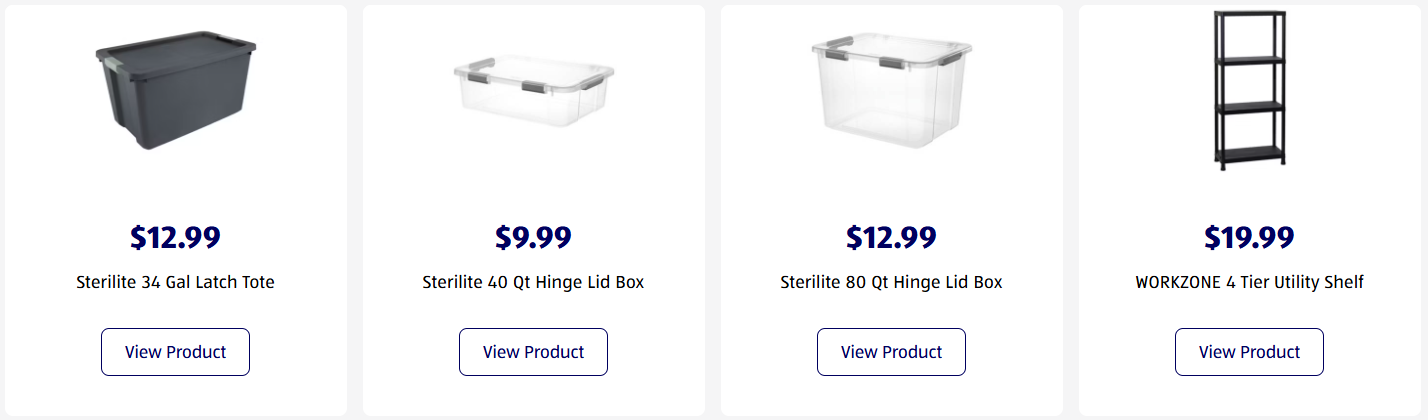This screenshot has width=1428, height=420.
Task: Open the Sterilite 34 Gal Latch Tote title
Action: [175, 282]
